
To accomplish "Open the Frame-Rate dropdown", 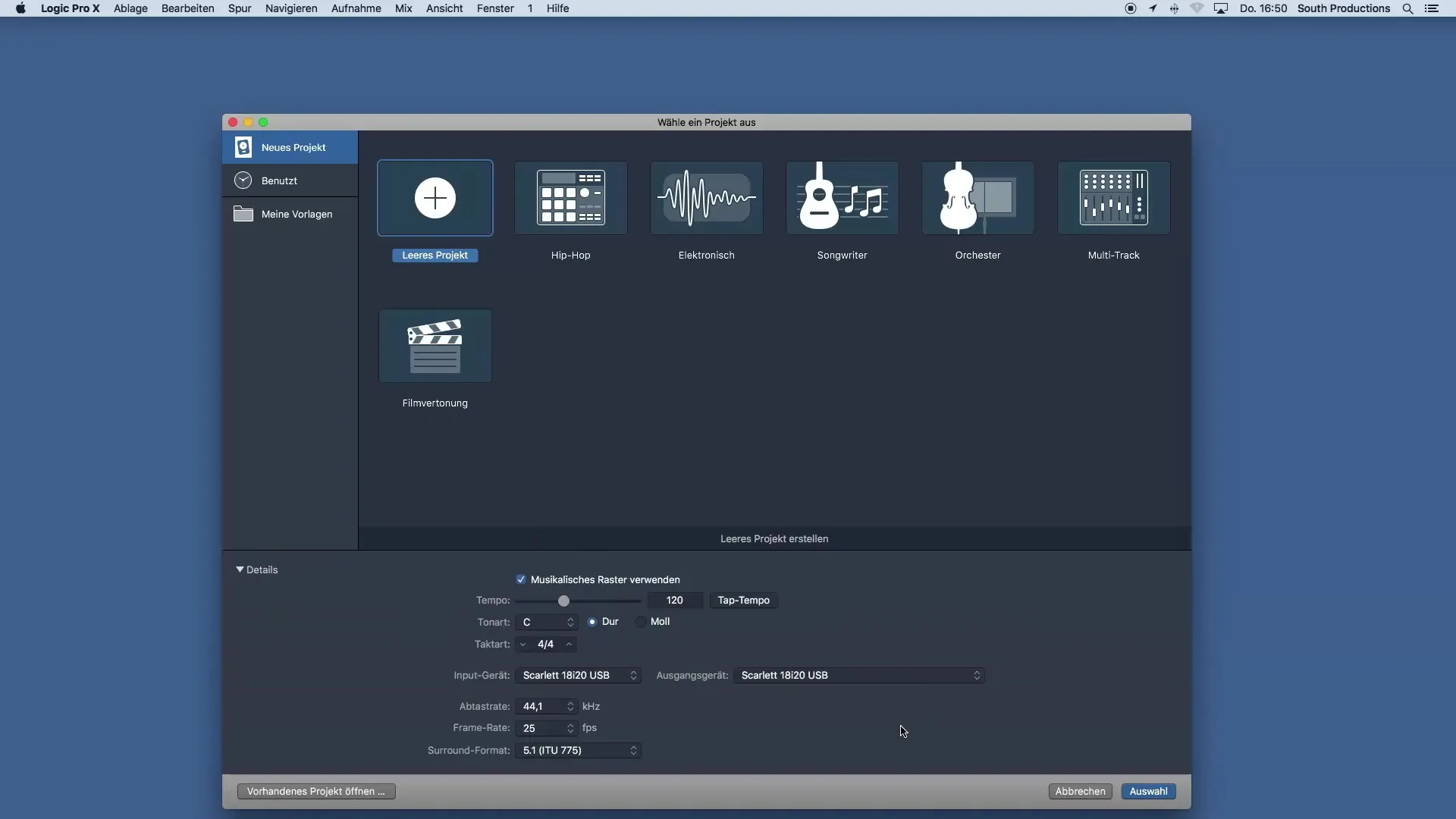I will pyautogui.click(x=547, y=728).
